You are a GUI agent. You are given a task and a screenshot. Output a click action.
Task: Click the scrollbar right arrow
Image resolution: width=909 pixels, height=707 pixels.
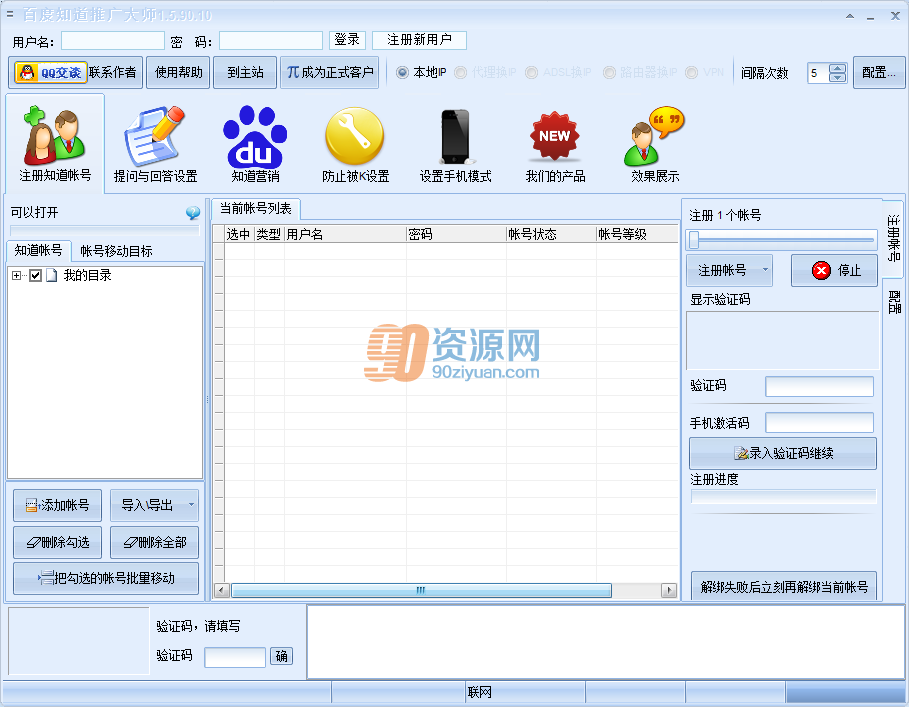(x=669, y=591)
